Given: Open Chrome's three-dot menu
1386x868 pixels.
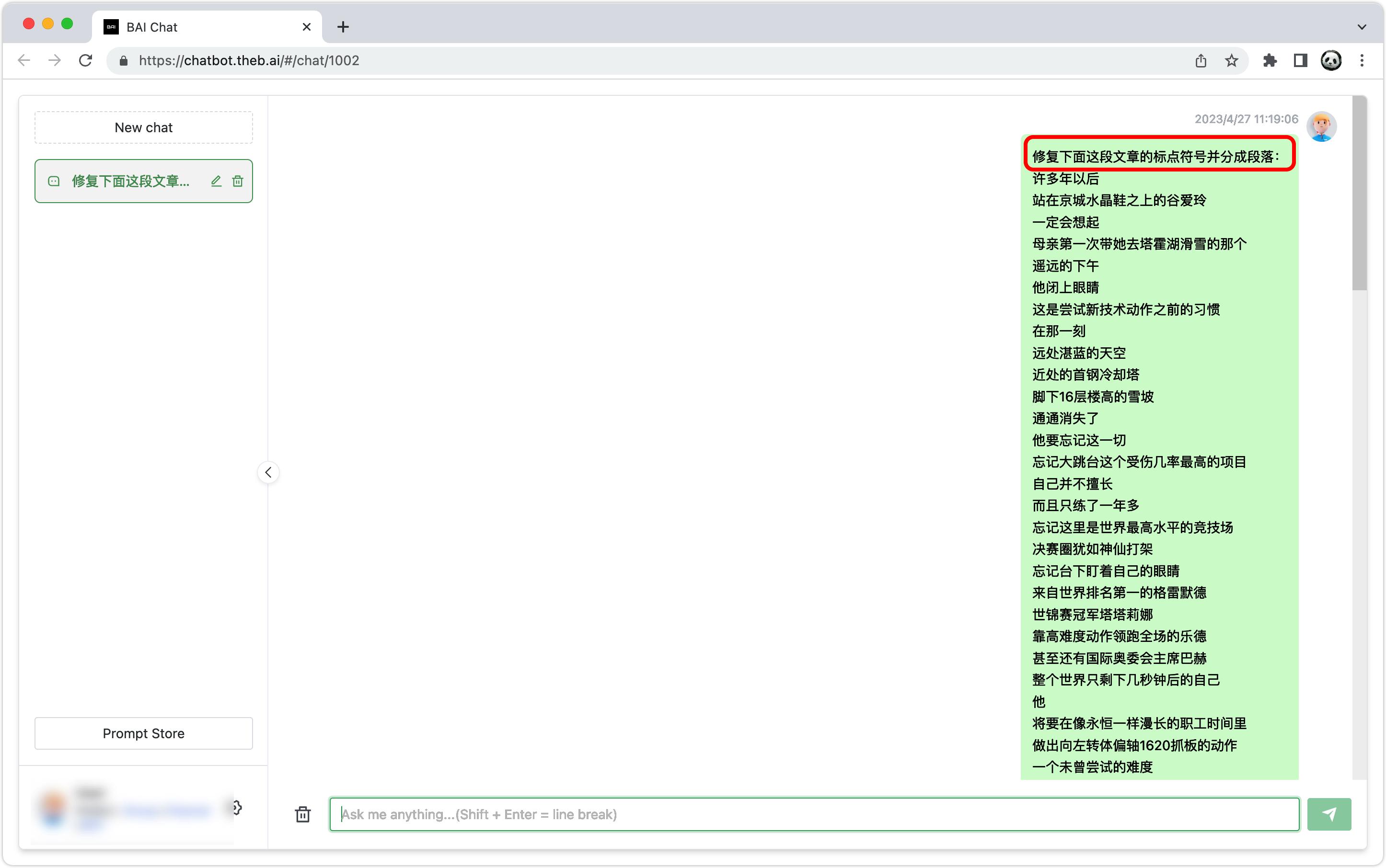Looking at the screenshot, I should point(1361,61).
